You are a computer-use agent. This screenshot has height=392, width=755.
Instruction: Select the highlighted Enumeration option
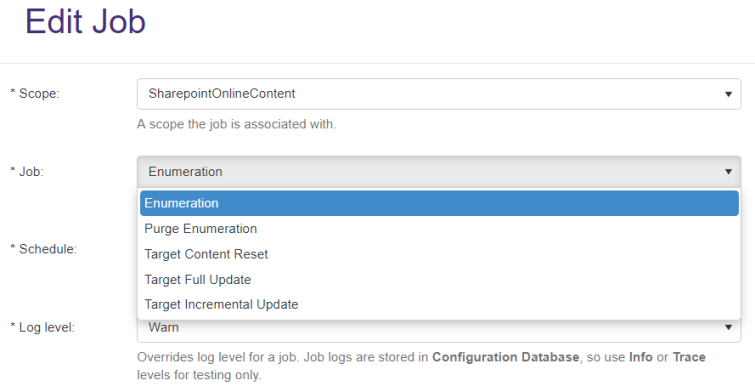pyautogui.click(x=439, y=203)
